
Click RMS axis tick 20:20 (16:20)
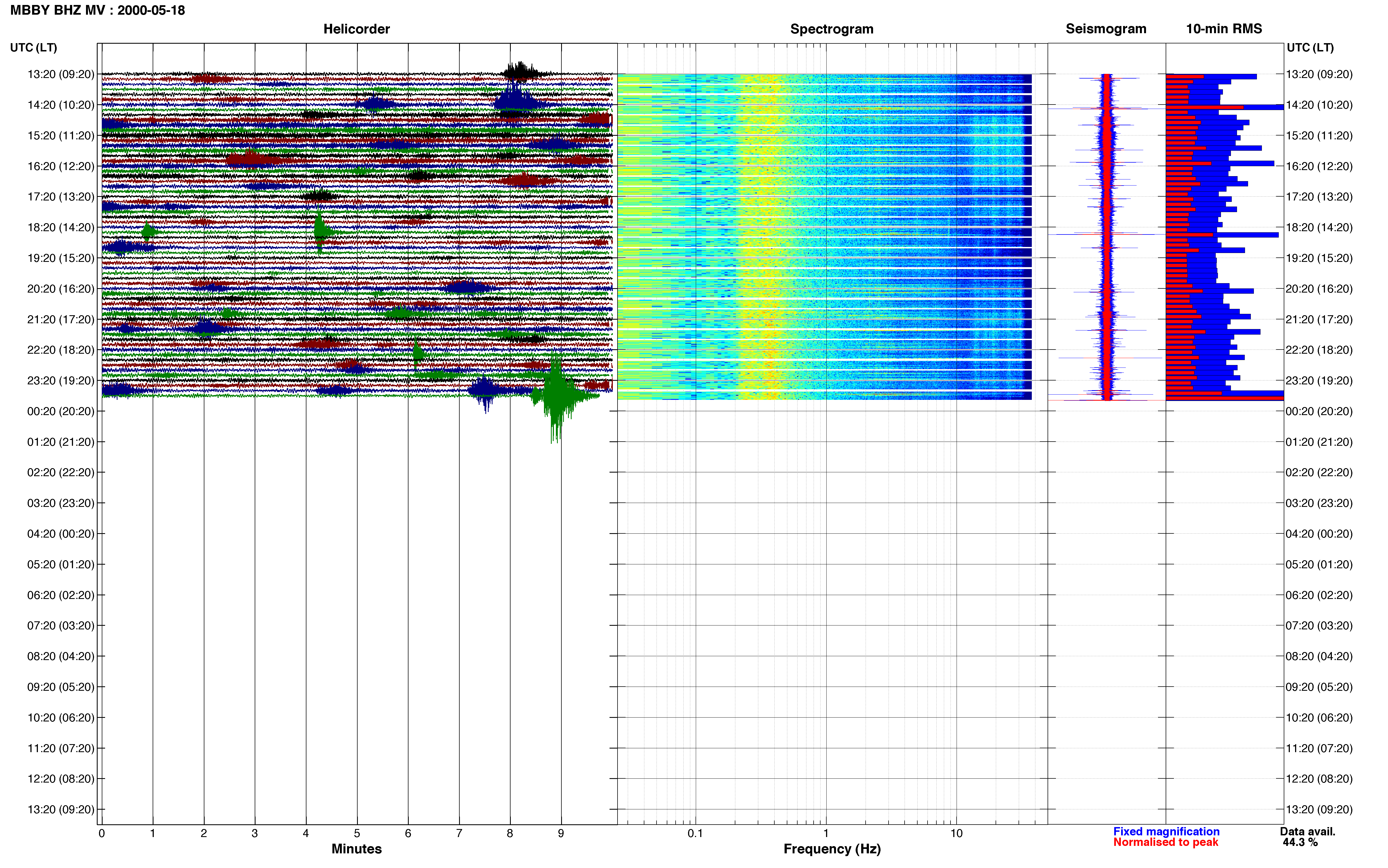pos(1319,289)
